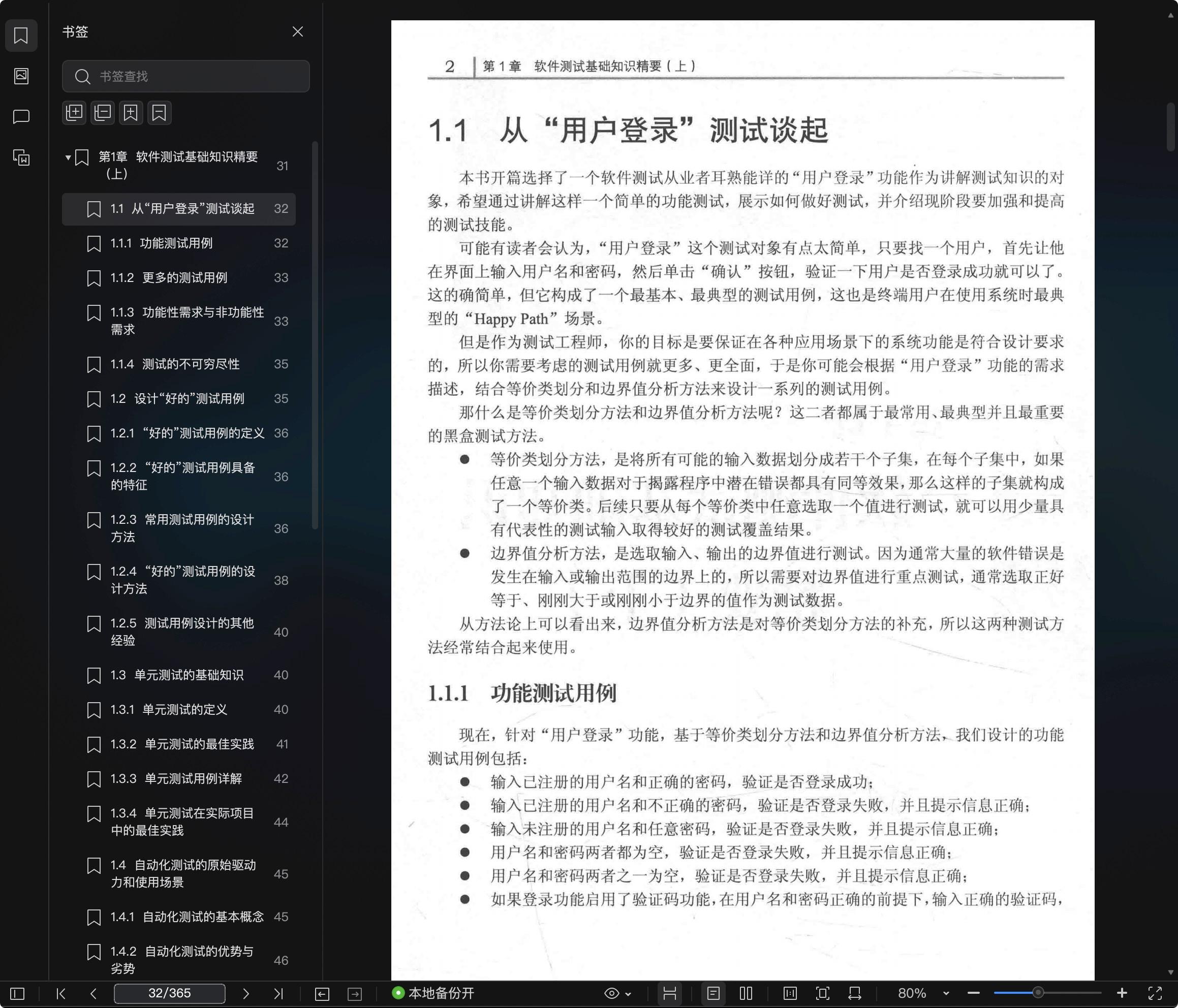Screen dimensions: 1178x1008
Task: Go to the previous page
Action: [x=93, y=993]
